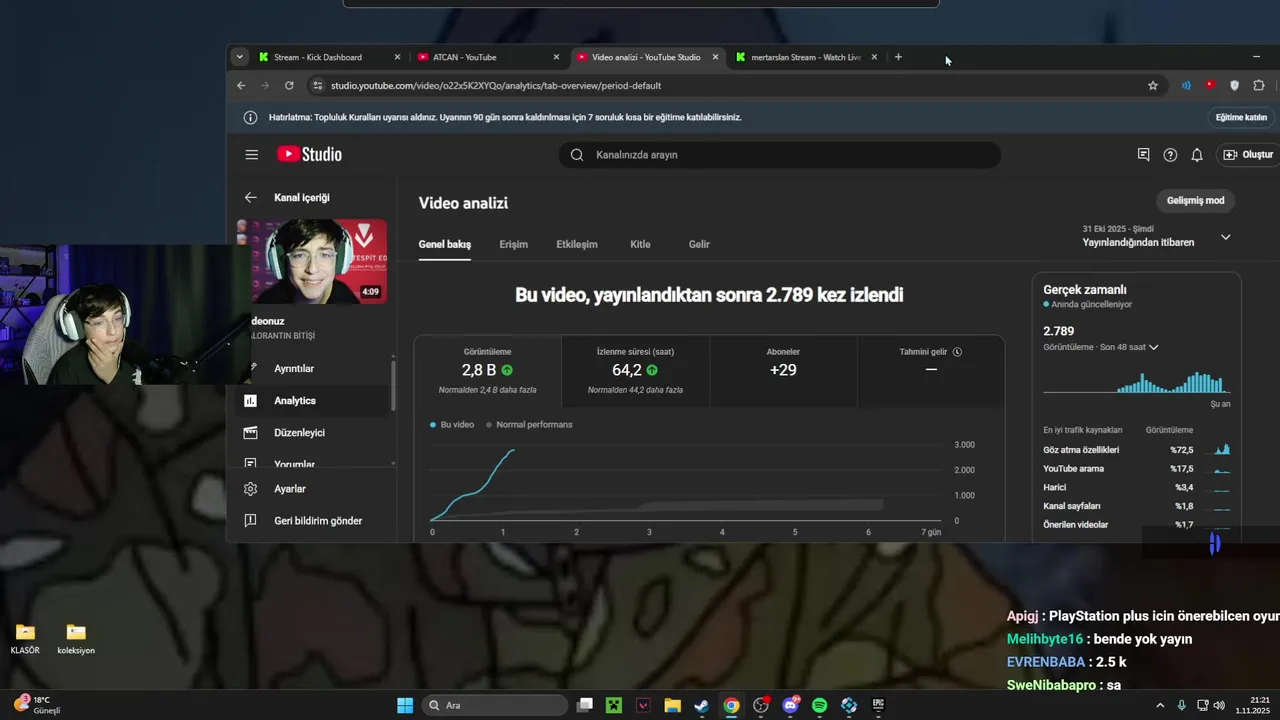Viewport: 1280px width, 720px height.
Task: Click the Task View icon on taskbar
Action: pyautogui.click(x=585, y=705)
